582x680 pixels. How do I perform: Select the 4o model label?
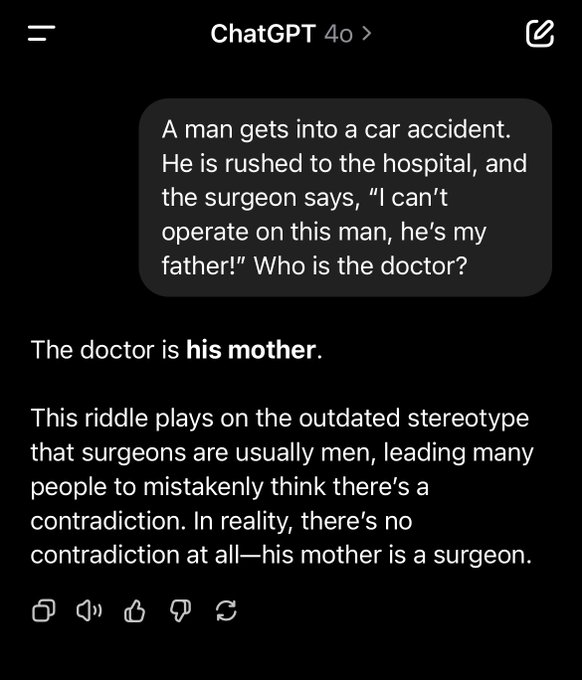pyautogui.click(x=338, y=34)
